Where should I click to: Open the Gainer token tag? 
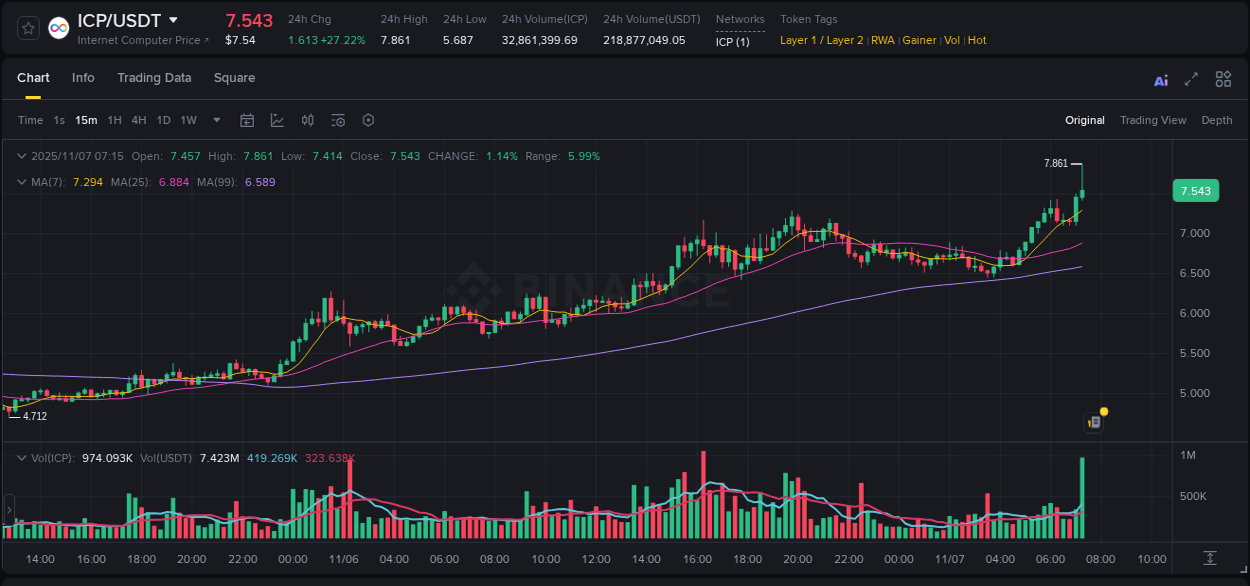point(919,40)
